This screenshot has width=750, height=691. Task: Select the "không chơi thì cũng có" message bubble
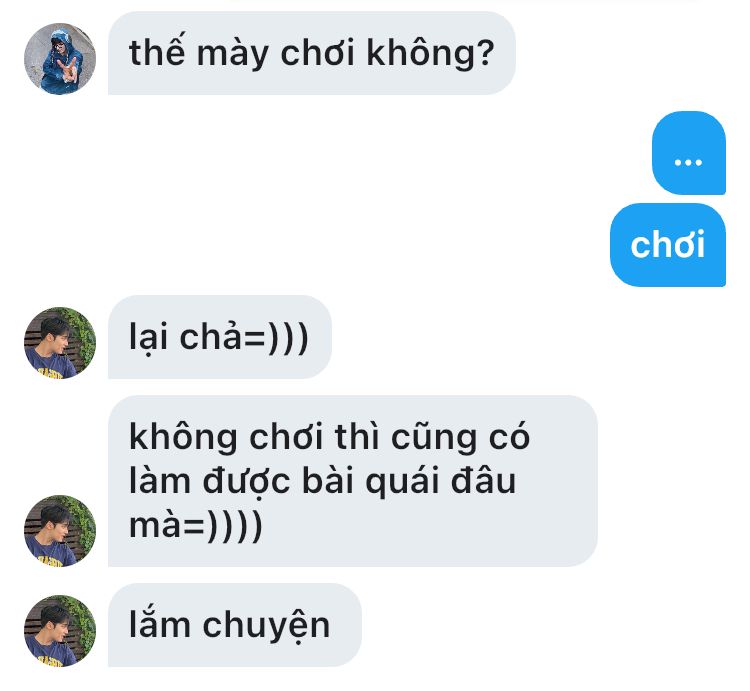click(353, 481)
